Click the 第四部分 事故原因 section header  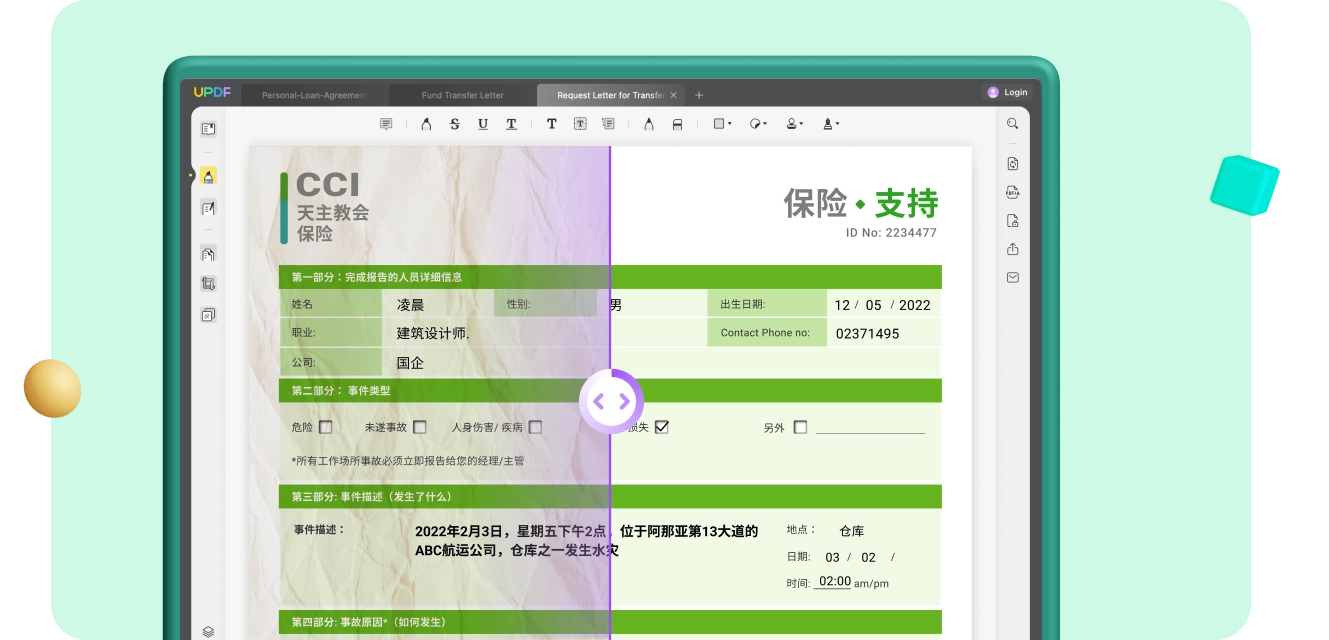click(610, 622)
